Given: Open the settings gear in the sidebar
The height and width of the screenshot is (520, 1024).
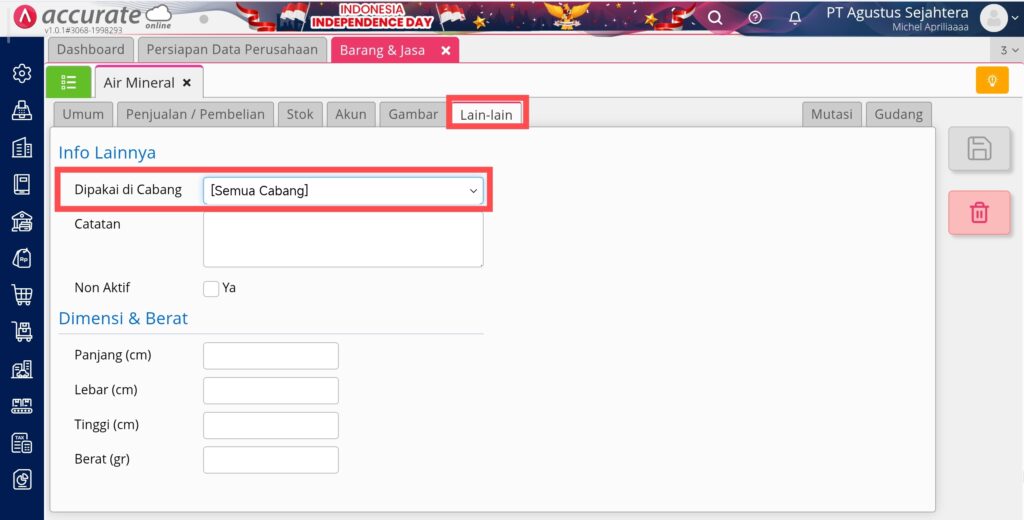Looking at the screenshot, I should click(x=22, y=73).
